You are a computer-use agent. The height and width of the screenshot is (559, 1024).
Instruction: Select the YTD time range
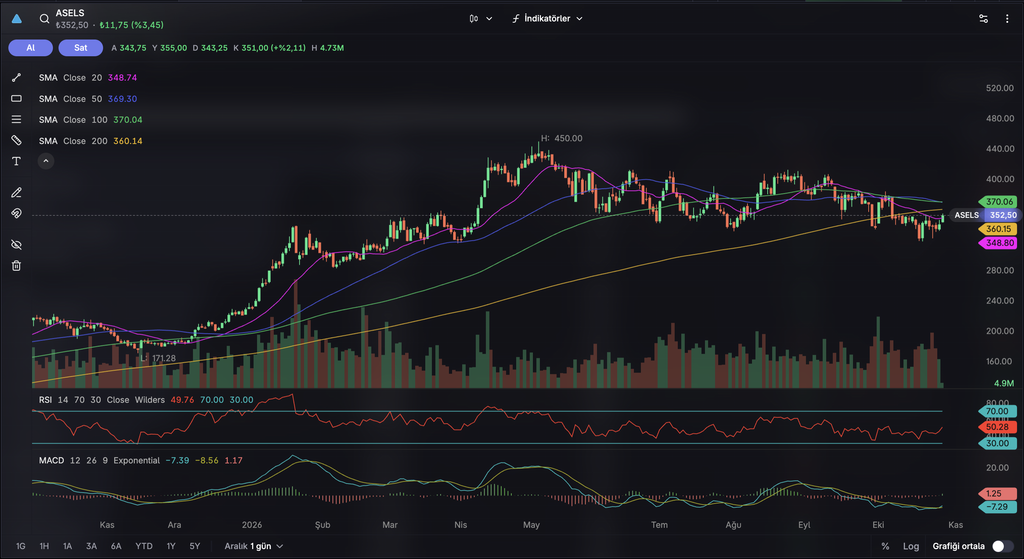[x=144, y=546]
